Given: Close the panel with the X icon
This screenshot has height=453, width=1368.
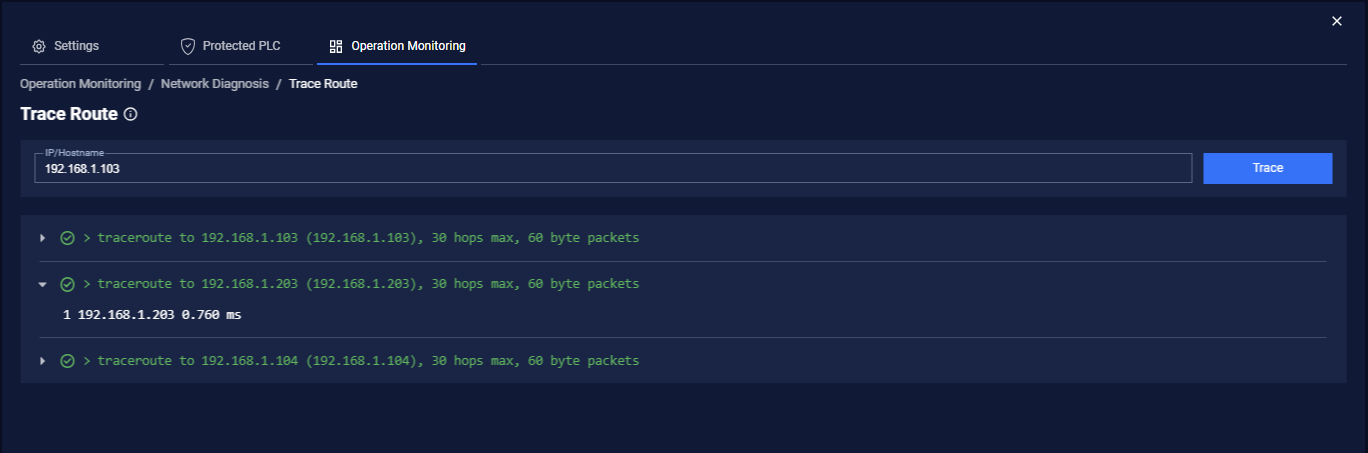Looking at the screenshot, I should click(x=1337, y=21).
